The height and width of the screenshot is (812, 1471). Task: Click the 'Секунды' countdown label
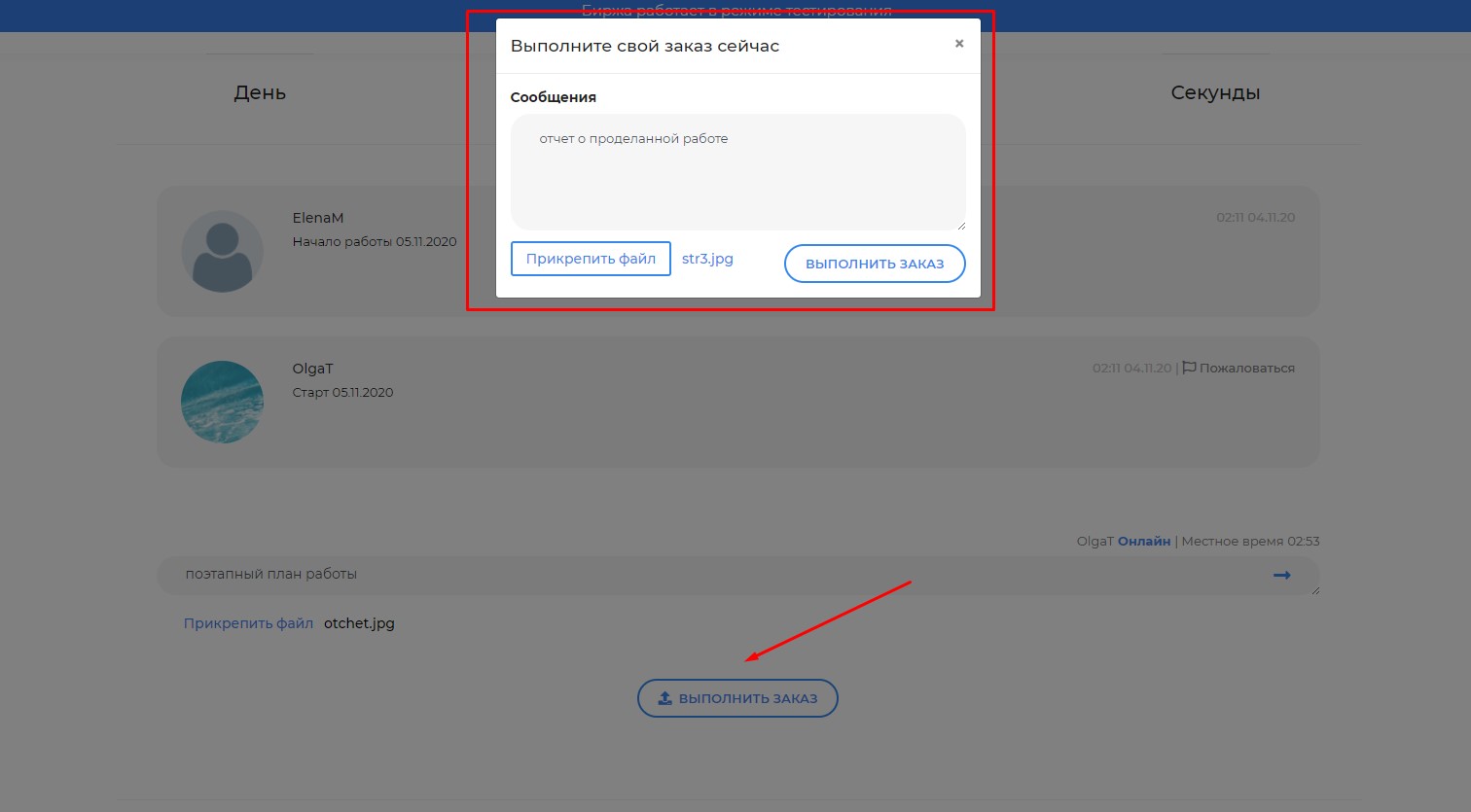coord(1215,93)
